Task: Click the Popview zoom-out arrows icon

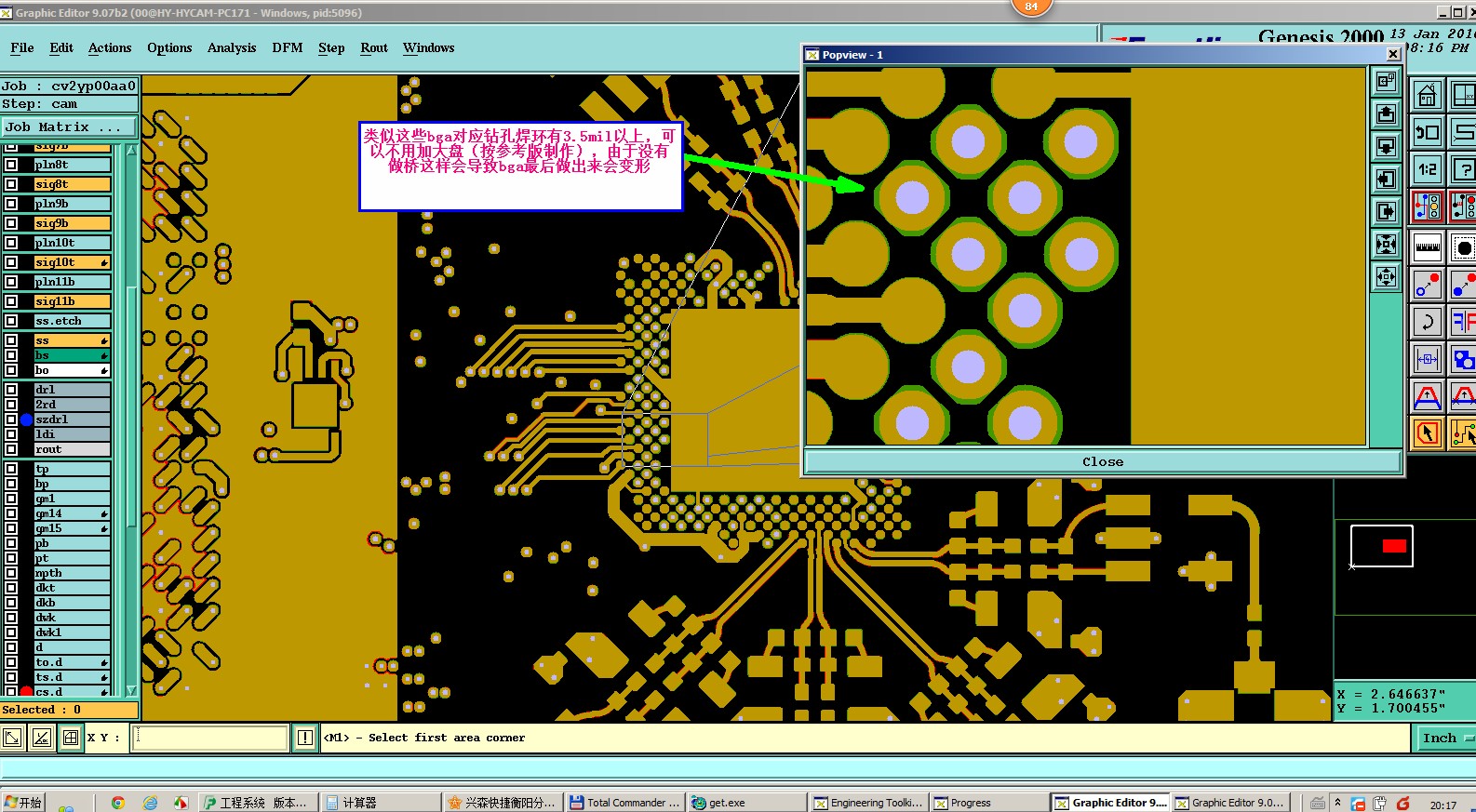Action: coord(1386,276)
